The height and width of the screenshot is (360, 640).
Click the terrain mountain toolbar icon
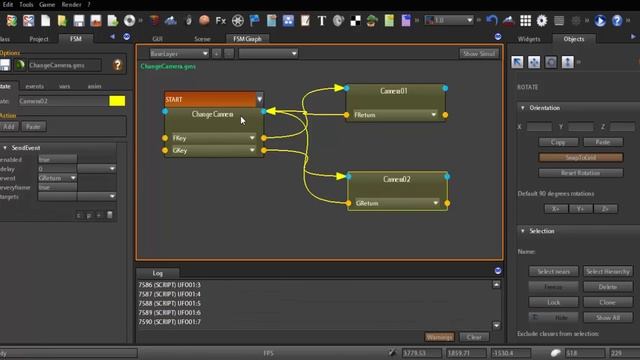[x=171, y=20]
